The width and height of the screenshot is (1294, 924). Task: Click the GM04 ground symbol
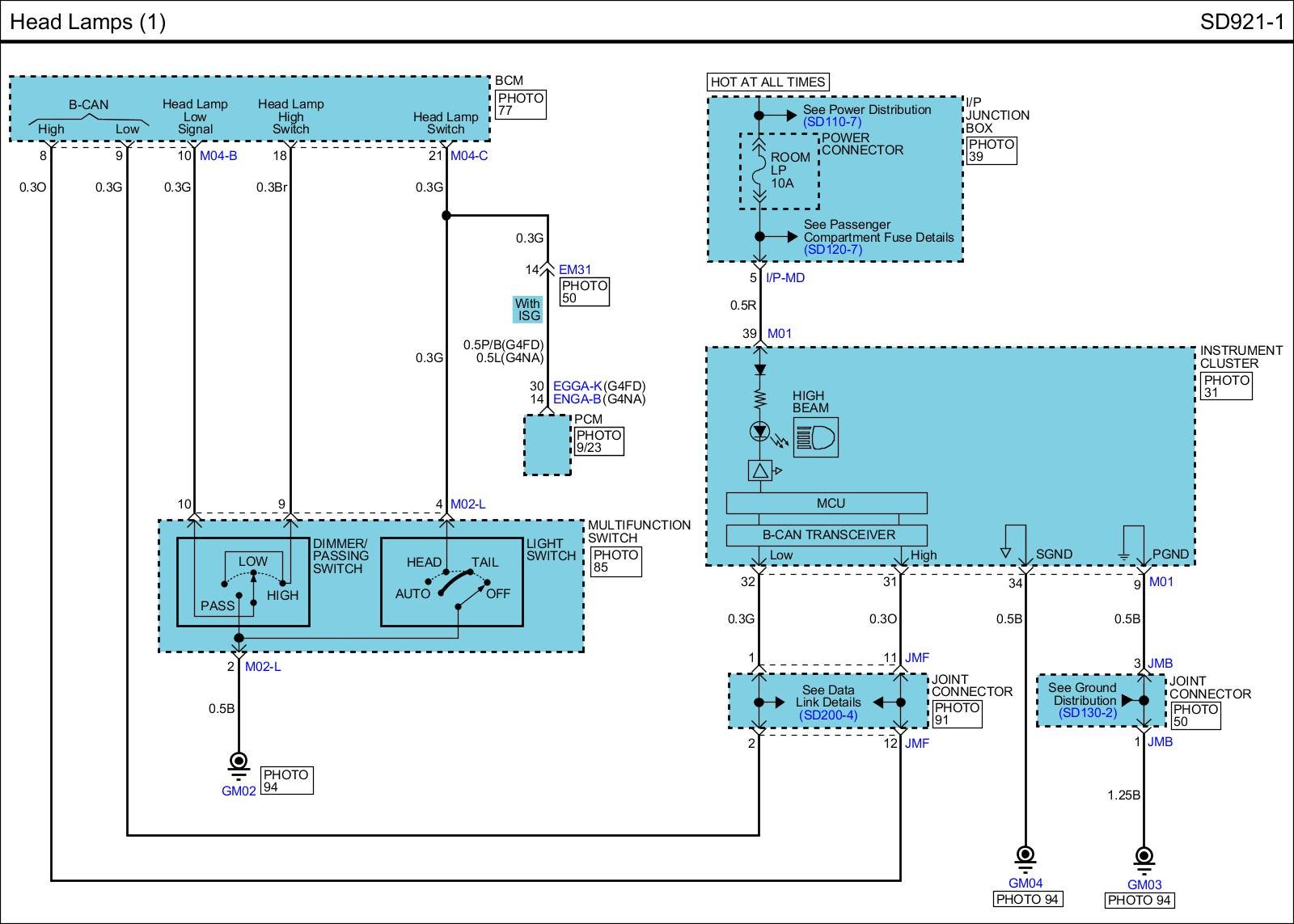(1025, 857)
